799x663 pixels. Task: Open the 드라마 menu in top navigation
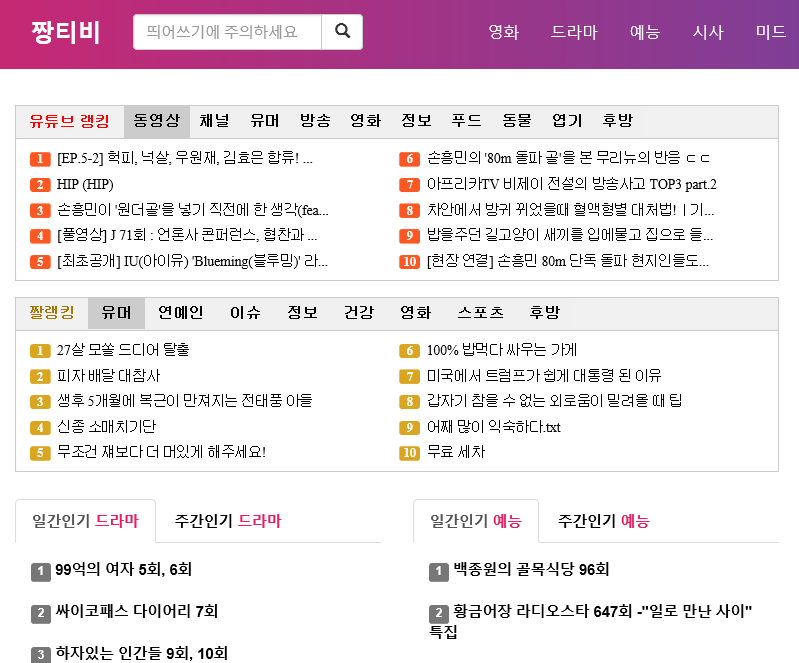(x=574, y=32)
